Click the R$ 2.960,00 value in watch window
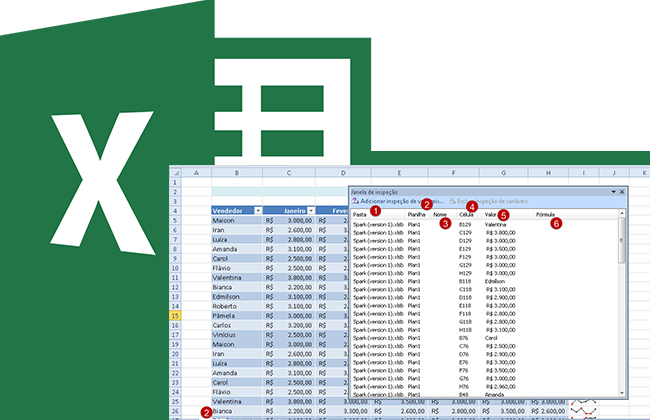Image resolution: width=650 pixels, height=420 pixels. click(x=501, y=386)
